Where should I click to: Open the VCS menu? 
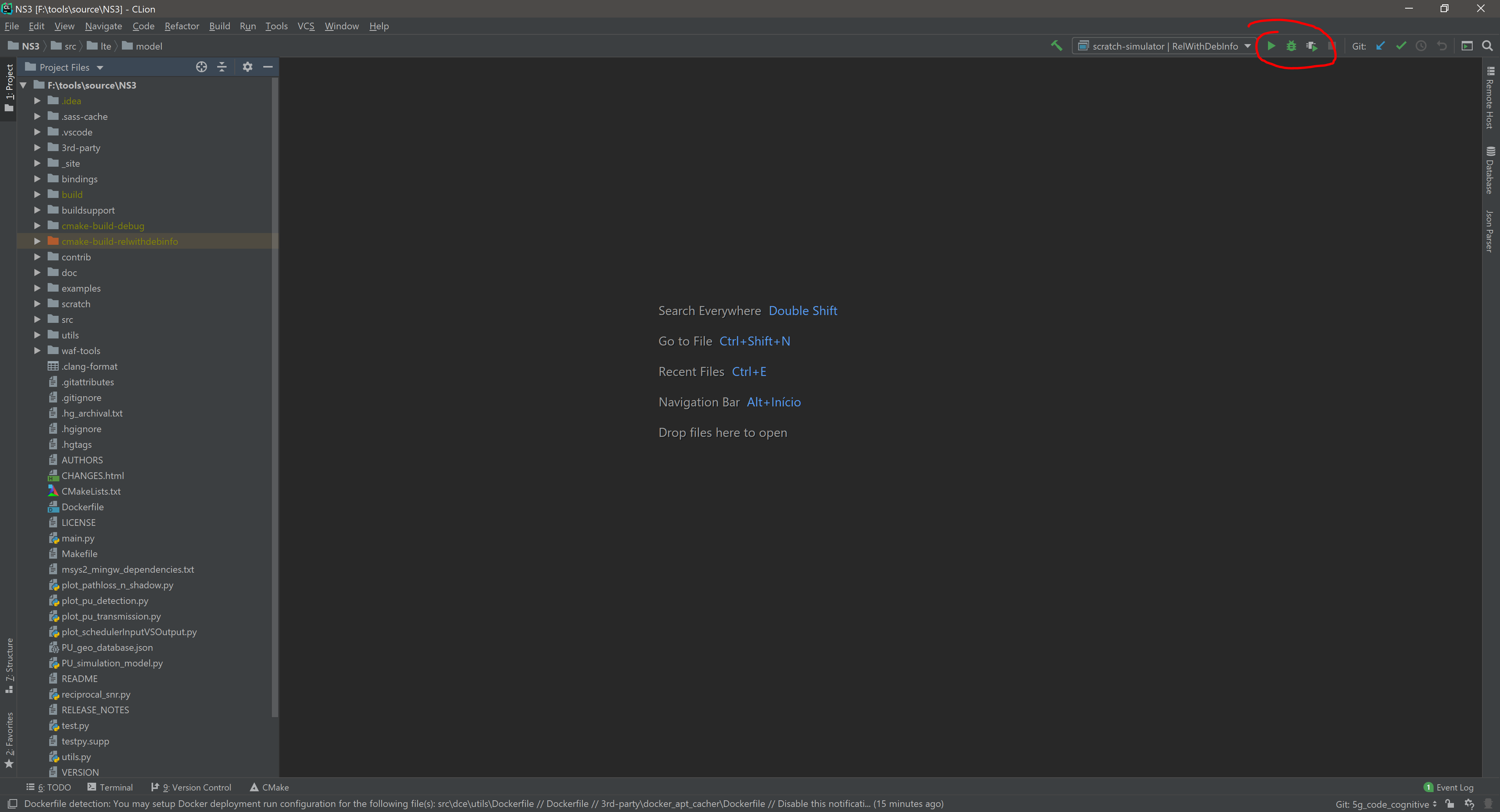[306, 26]
